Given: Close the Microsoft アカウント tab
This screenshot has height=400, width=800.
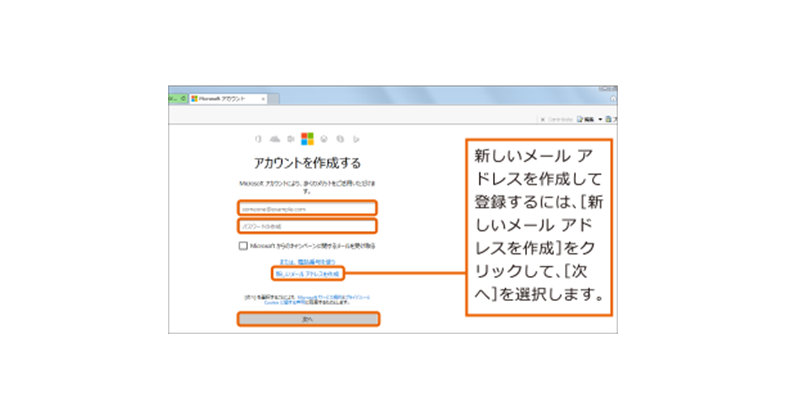Looking at the screenshot, I should tap(263, 98).
